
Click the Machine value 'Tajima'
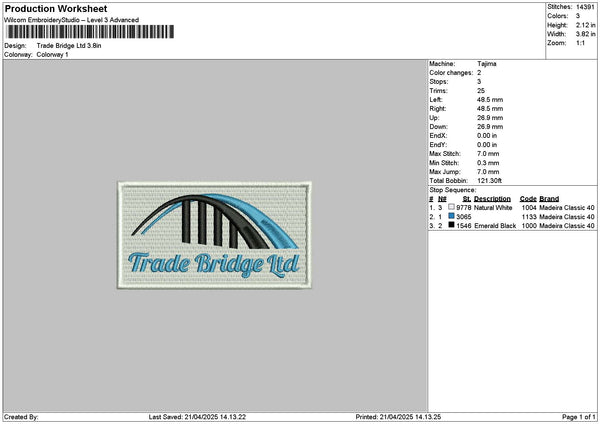pos(487,64)
